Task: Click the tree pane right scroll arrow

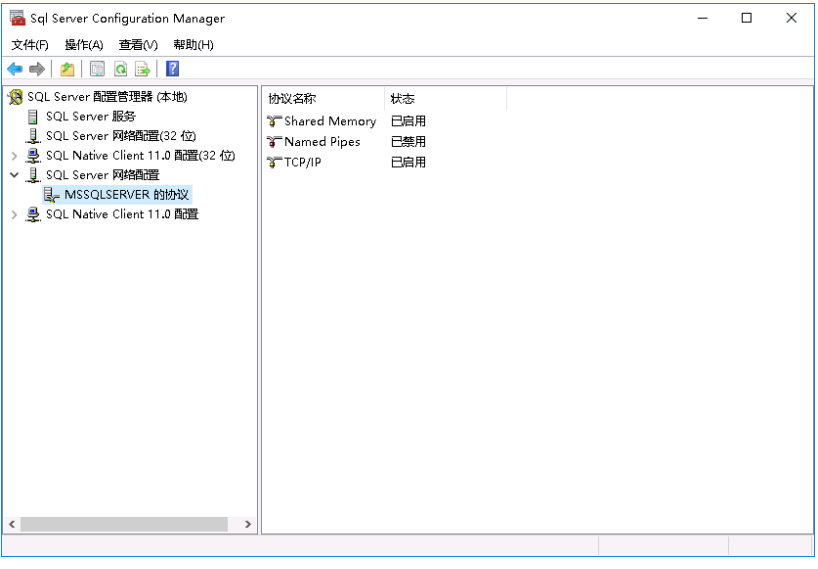Action: point(248,524)
